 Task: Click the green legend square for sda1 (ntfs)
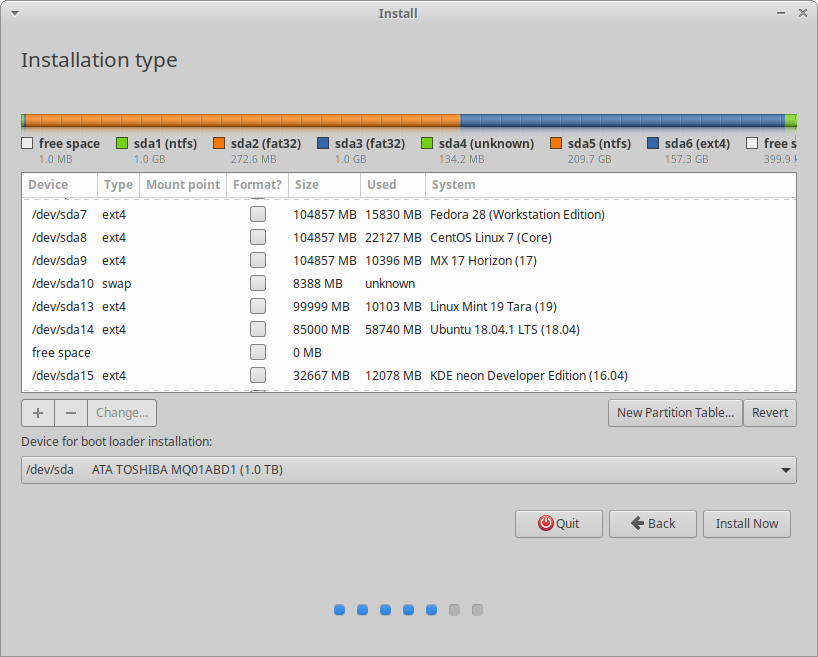[x=122, y=142]
